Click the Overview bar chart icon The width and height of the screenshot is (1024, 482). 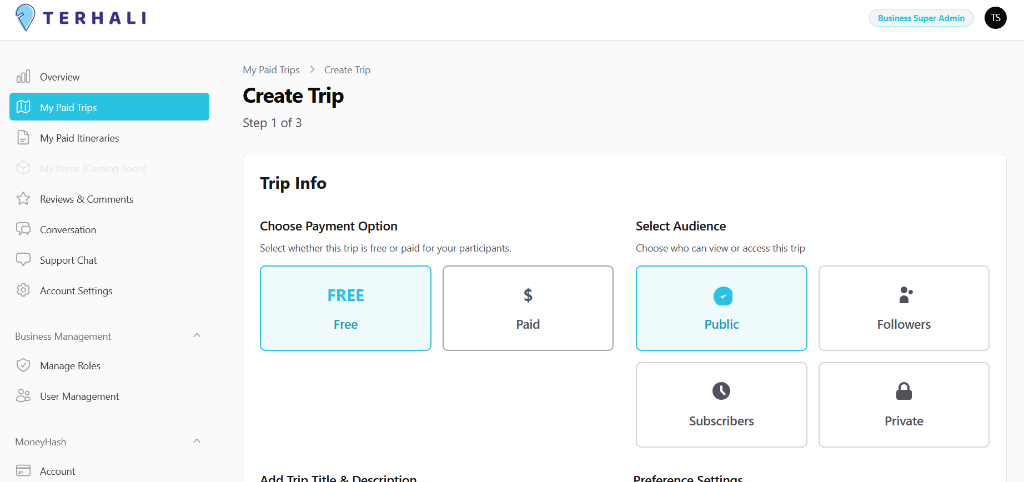point(24,77)
